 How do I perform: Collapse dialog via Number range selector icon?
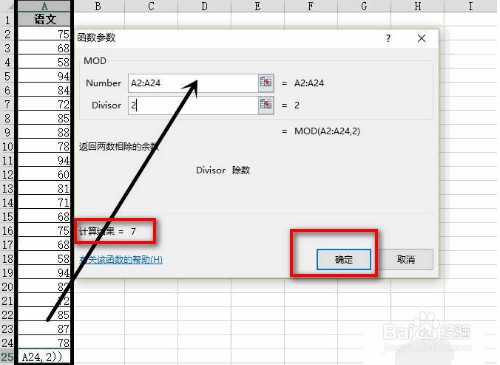click(x=266, y=83)
